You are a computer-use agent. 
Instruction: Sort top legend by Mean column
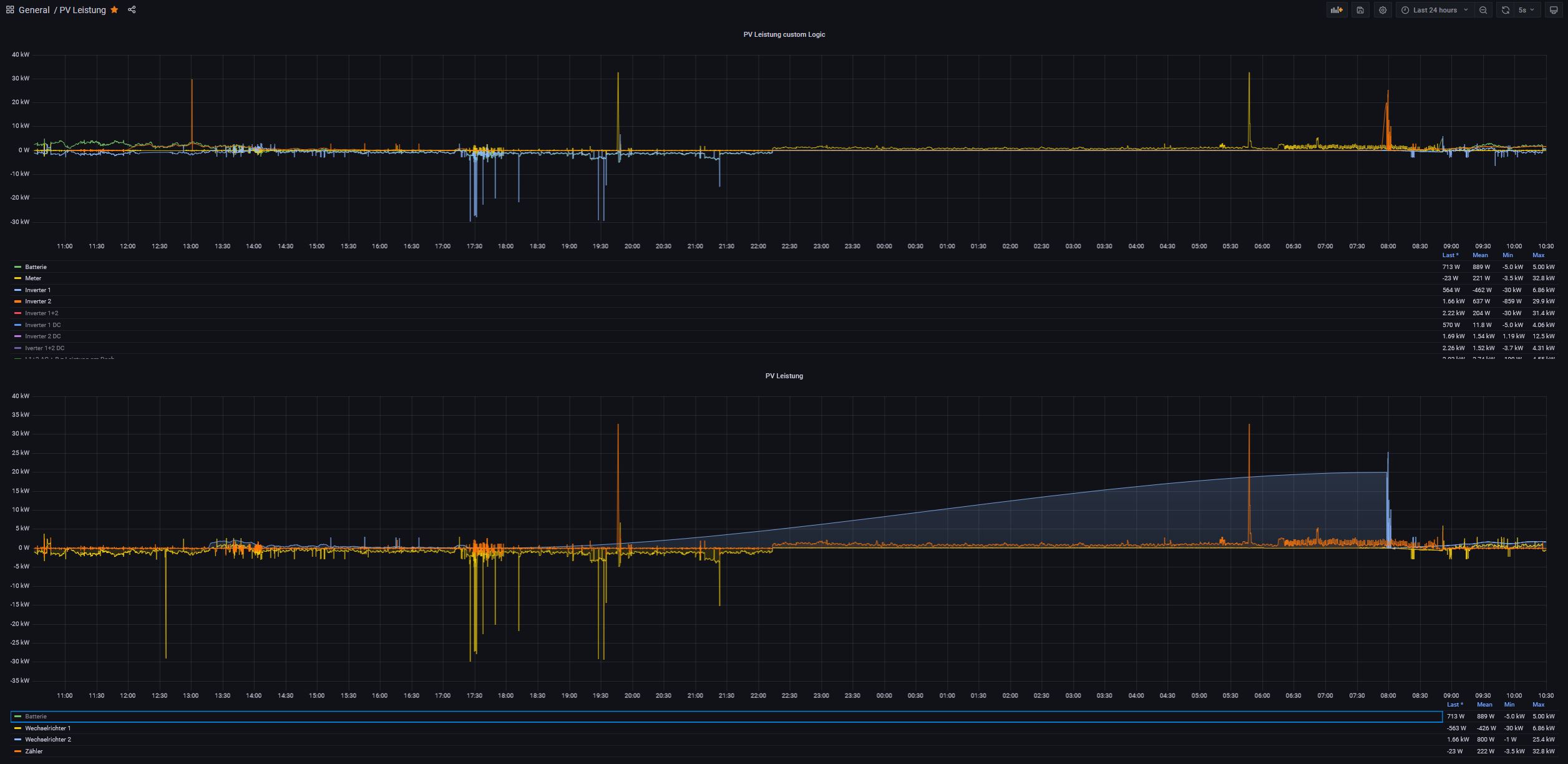[1480, 255]
